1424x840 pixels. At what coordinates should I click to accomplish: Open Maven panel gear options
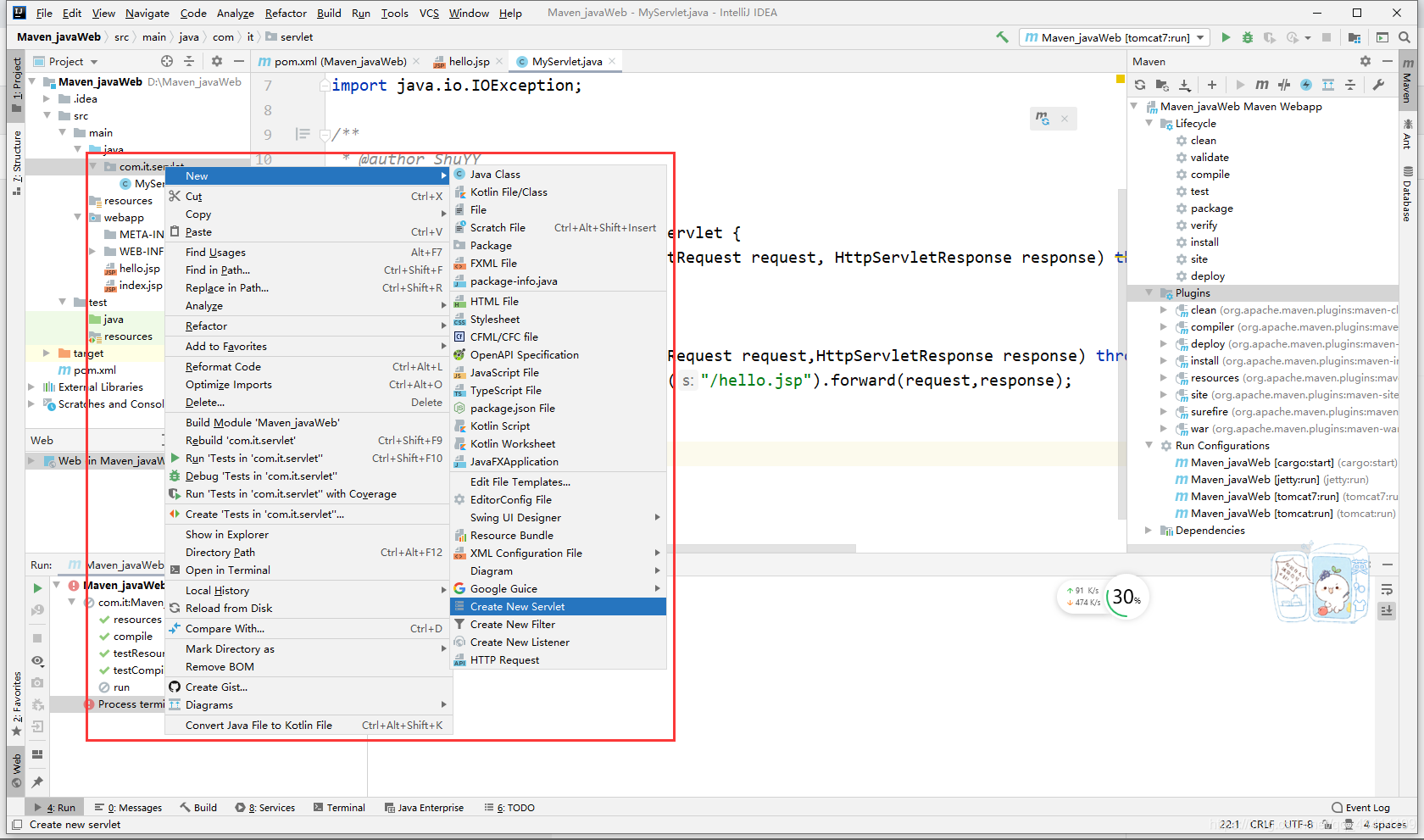click(1366, 61)
